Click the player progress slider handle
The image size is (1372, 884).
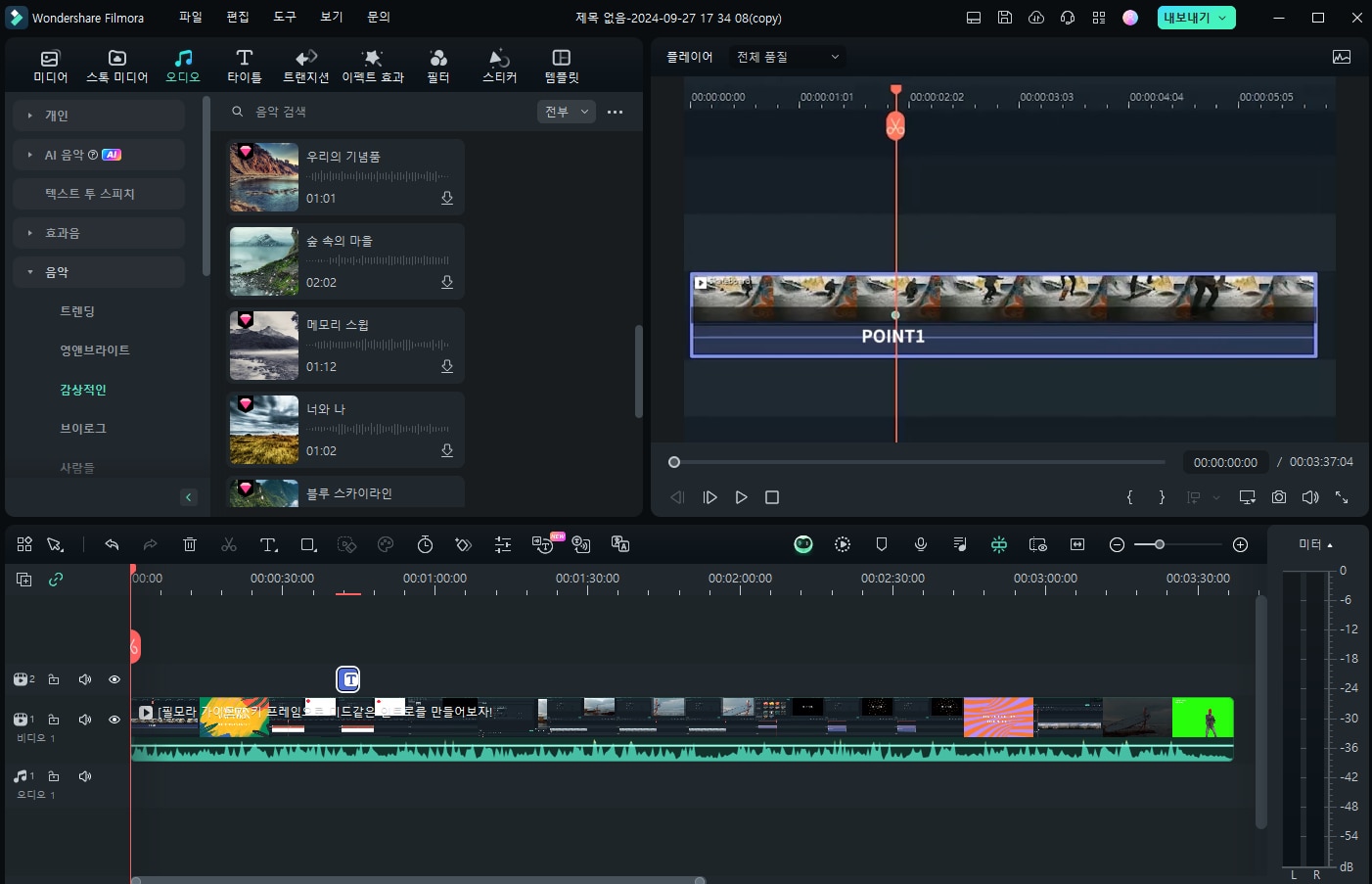[674, 462]
